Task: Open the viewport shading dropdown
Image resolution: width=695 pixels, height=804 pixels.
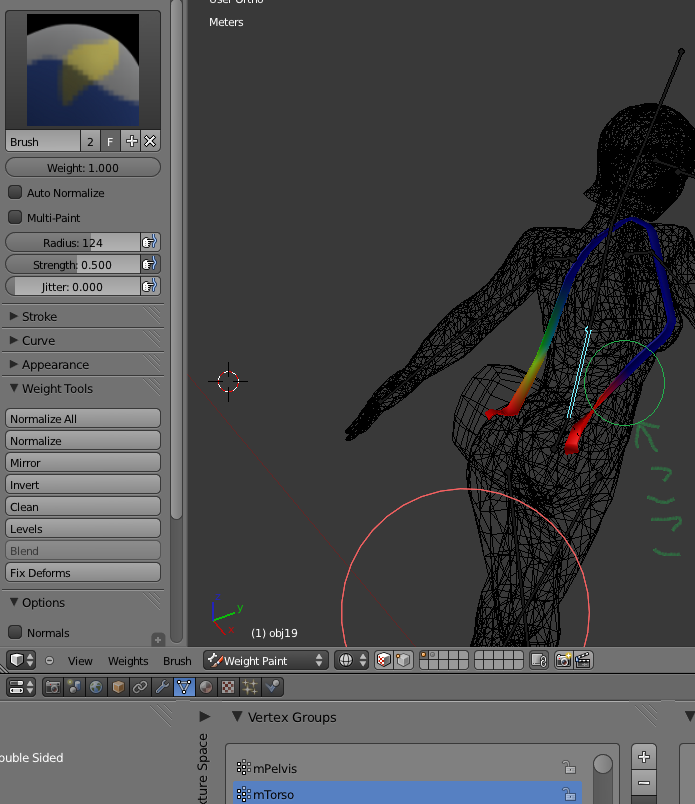Action: [351, 660]
